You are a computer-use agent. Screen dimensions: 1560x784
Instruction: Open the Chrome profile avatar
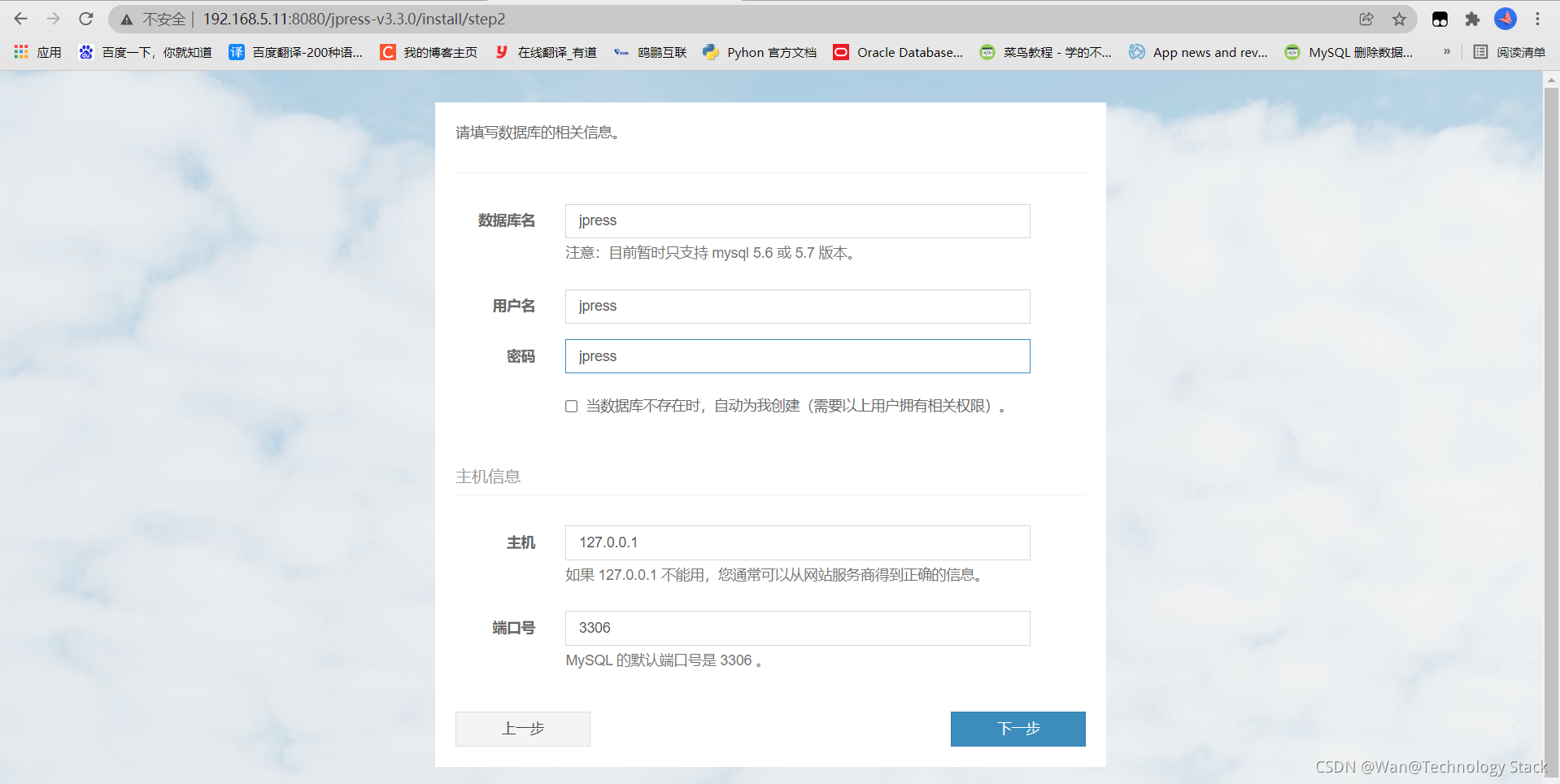point(1506,19)
